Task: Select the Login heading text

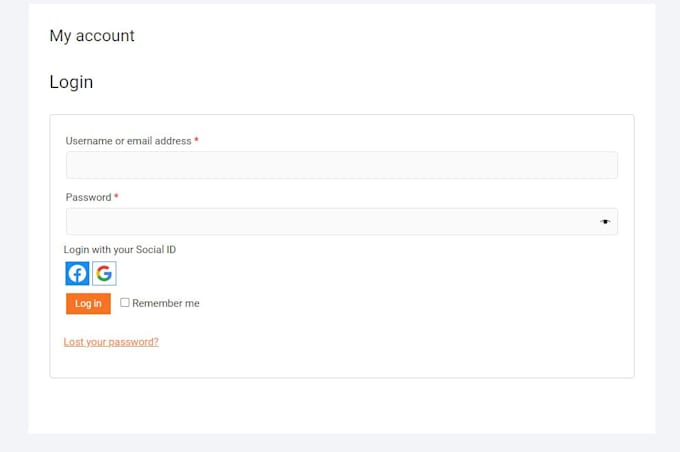Action: pos(71,82)
